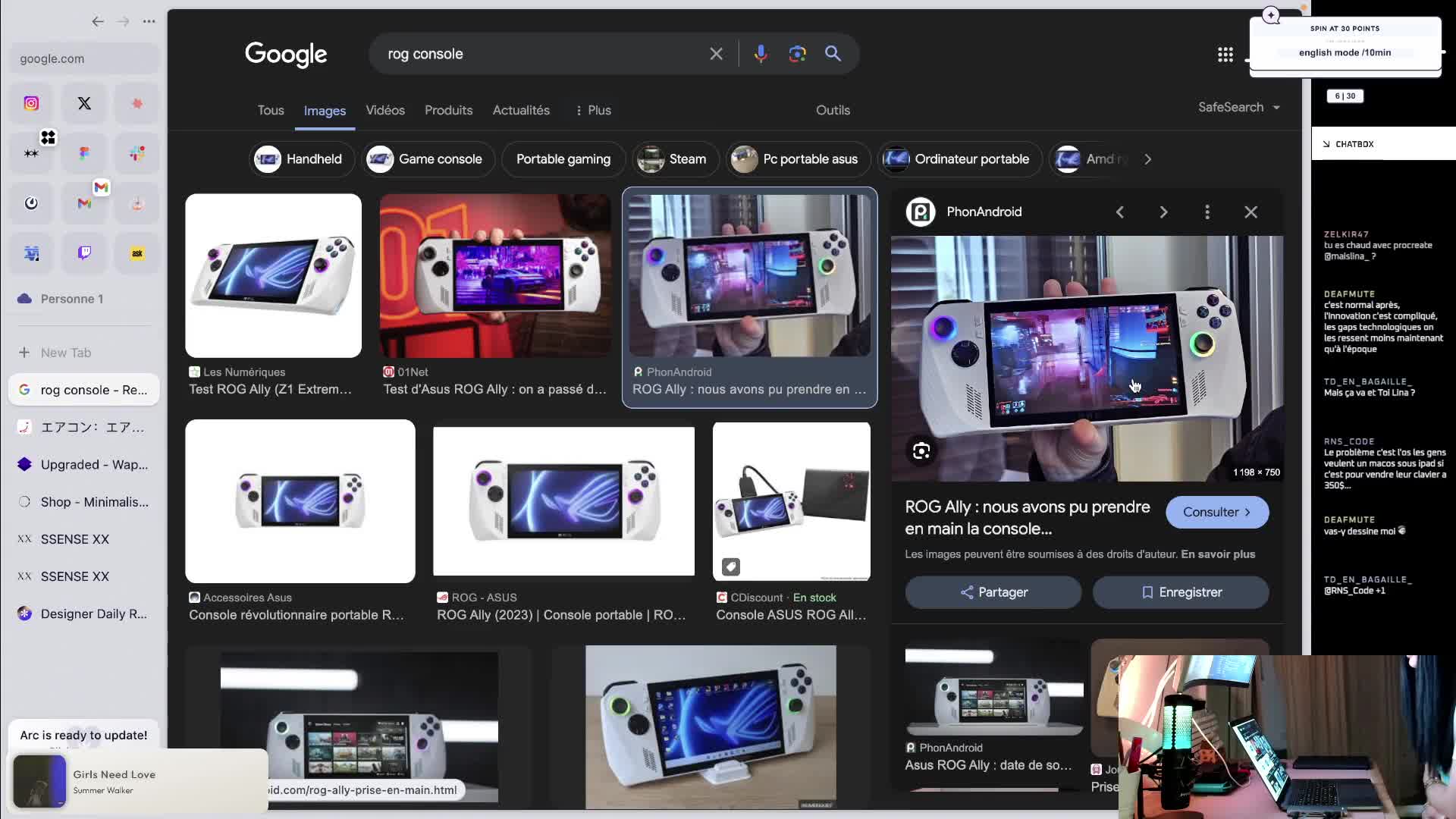This screenshot has width=1456, height=819.
Task: Open Instagram pinned shortcut
Action: [31, 103]
